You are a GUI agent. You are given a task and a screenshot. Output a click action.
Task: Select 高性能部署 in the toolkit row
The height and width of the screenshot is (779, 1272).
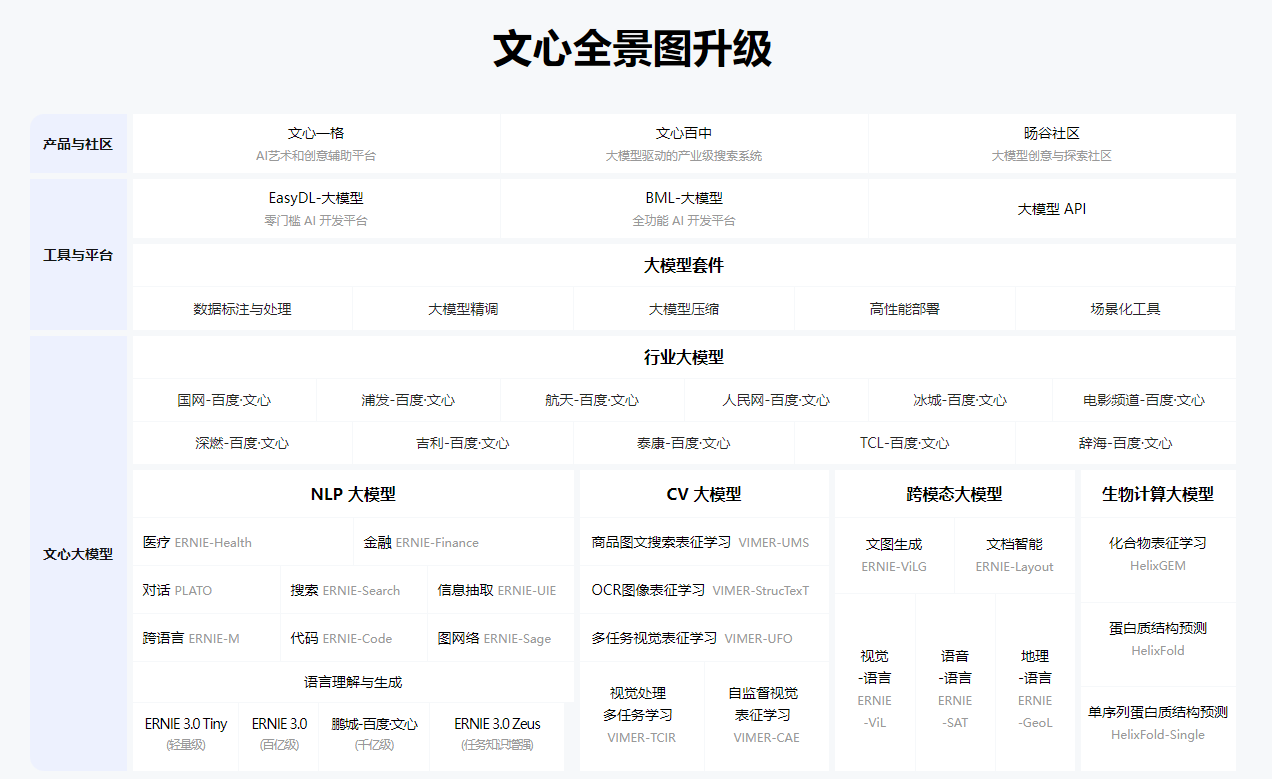coord(905,309)
